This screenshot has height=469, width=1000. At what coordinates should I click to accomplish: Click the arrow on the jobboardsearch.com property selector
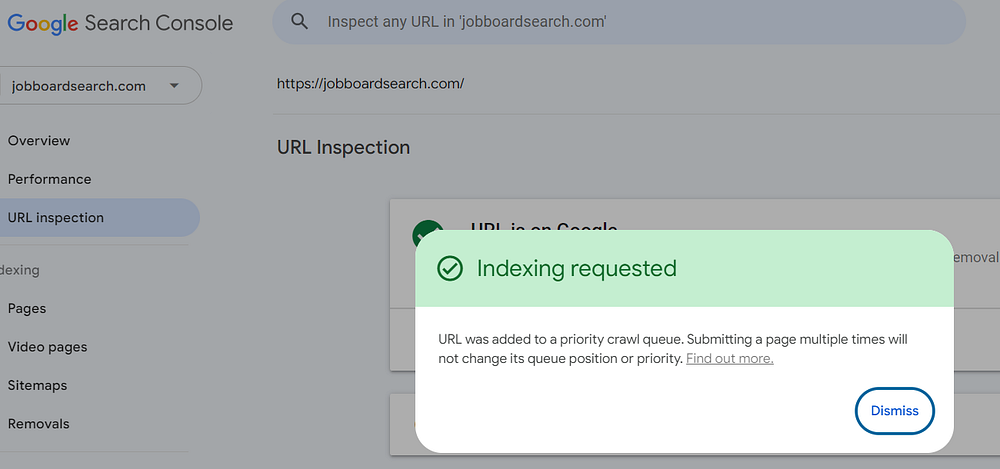pos(174,86)
